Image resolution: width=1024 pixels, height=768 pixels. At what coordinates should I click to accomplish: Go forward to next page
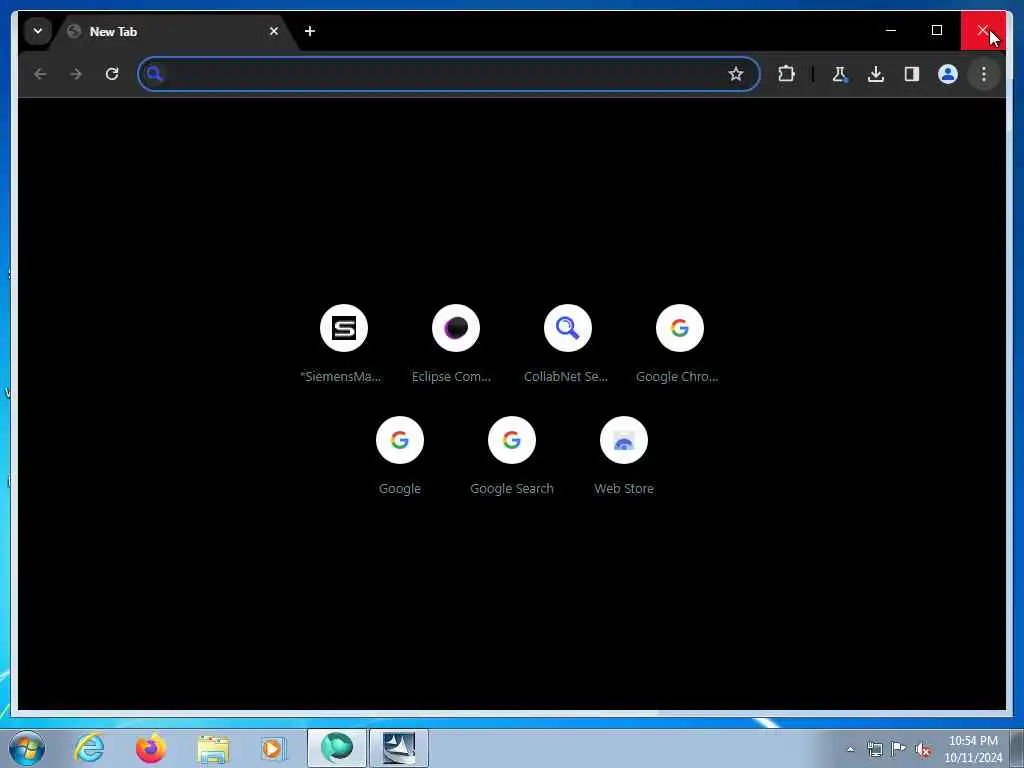(76, 74)
